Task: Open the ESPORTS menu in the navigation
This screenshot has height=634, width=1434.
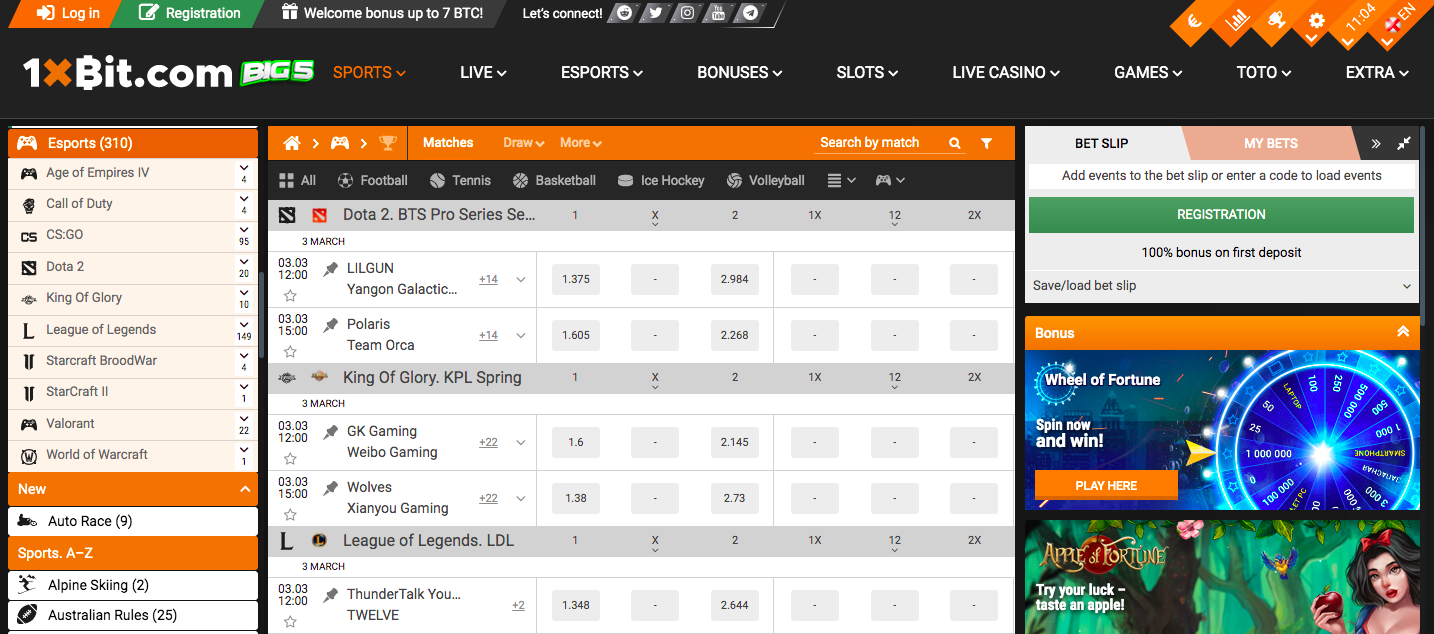Action: click(600, 72)
